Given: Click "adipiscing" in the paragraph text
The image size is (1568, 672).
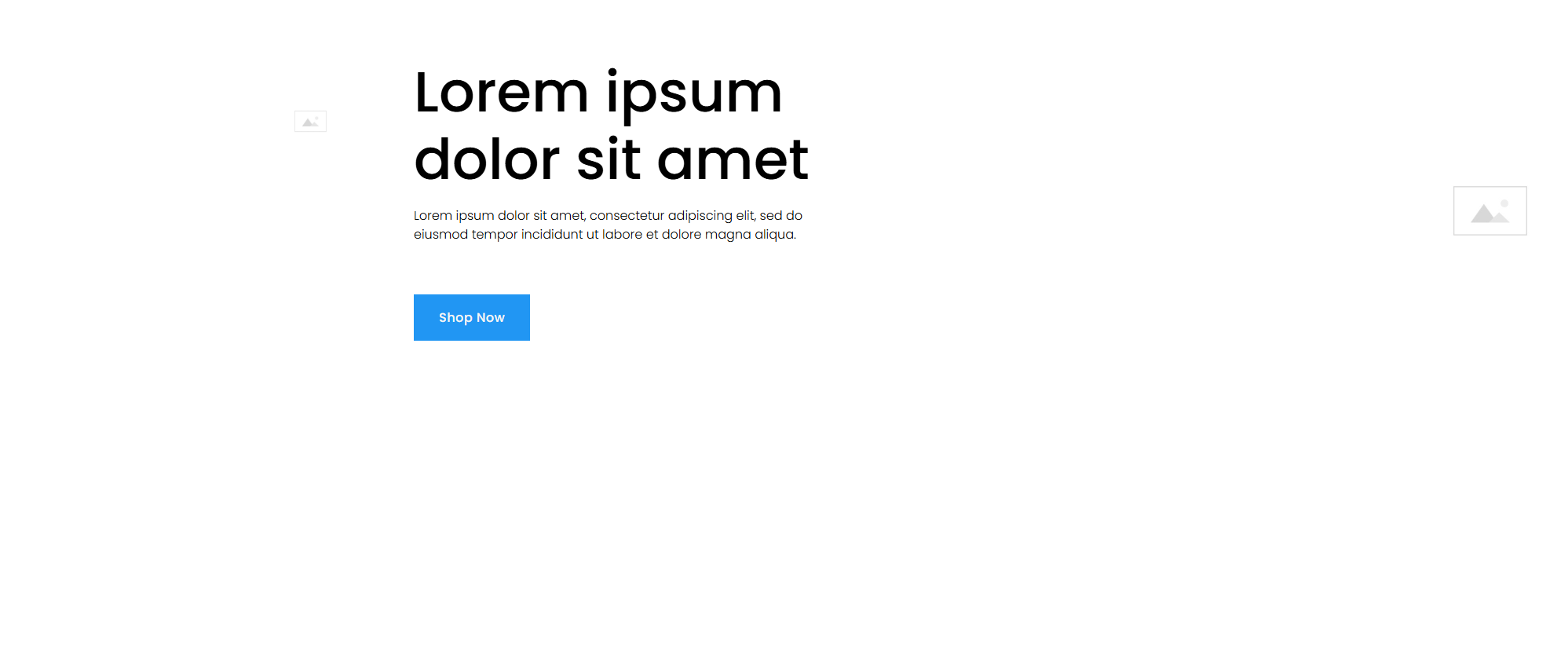Looking at the screenshot, I should pos(700,215).
